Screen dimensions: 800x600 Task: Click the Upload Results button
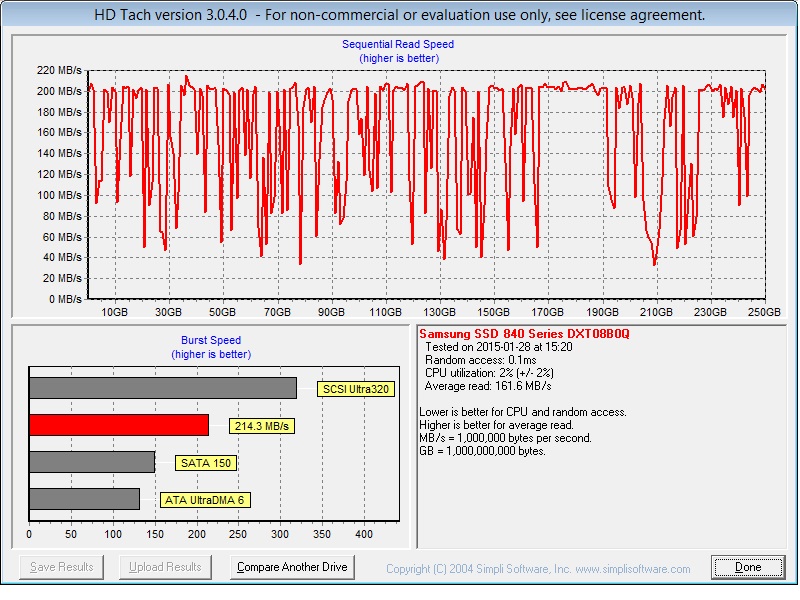pyautogui.click(x=165, y=567)
